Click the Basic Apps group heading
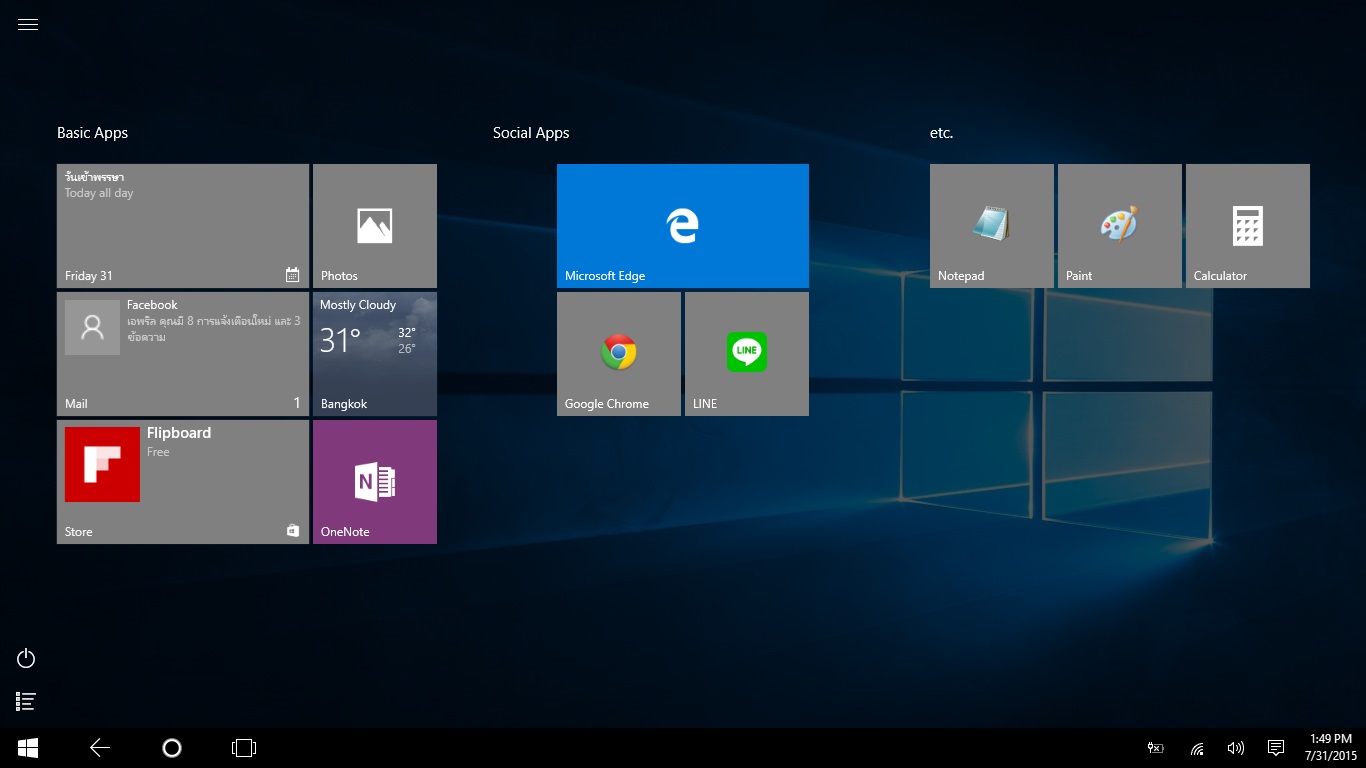The width and height of the screenshot is (1366, 768). (x=93, y=133)
